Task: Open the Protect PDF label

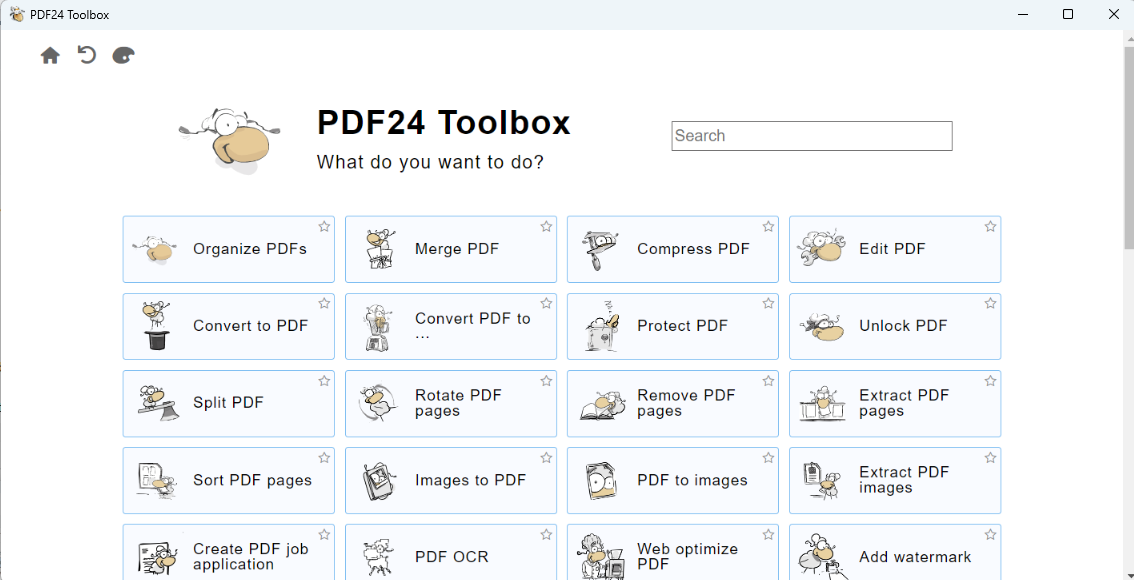Action: [x=683, y=326]
